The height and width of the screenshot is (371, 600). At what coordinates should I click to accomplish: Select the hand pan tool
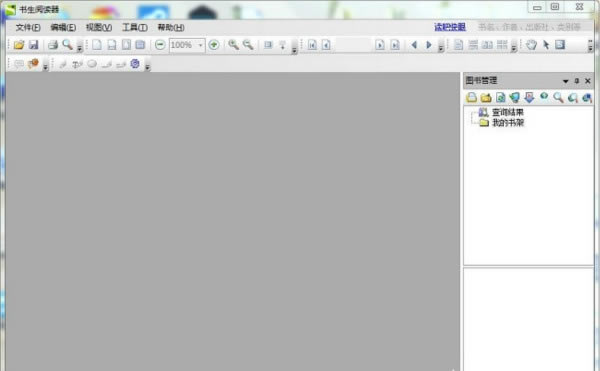point(531,45)
